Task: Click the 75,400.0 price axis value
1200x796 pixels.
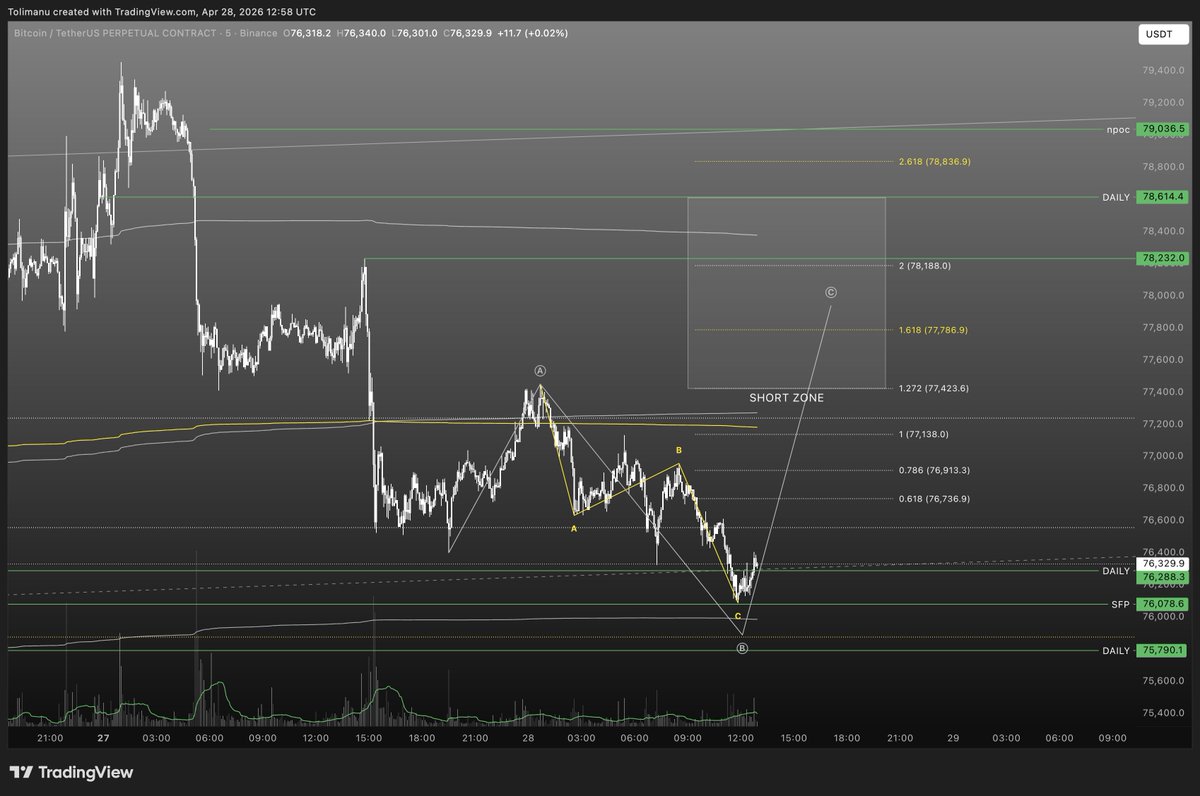Action: pyautogui.click(x=1162, y=713)
